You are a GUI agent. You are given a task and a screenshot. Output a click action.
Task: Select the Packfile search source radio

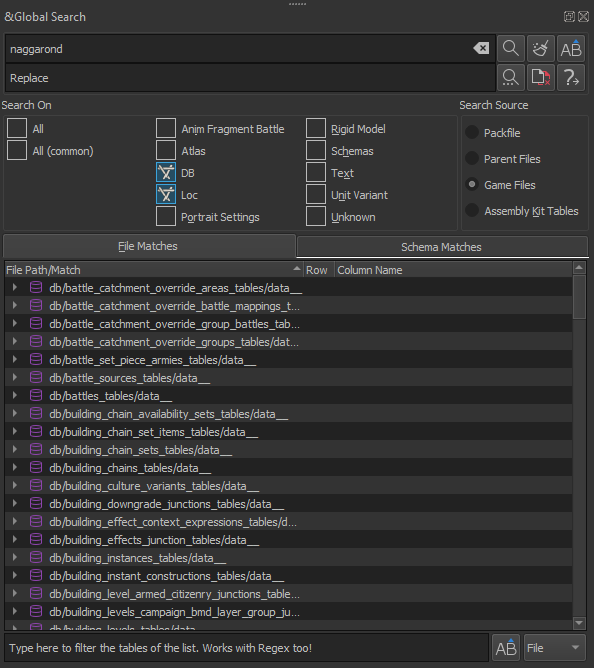tap(472, 132)
